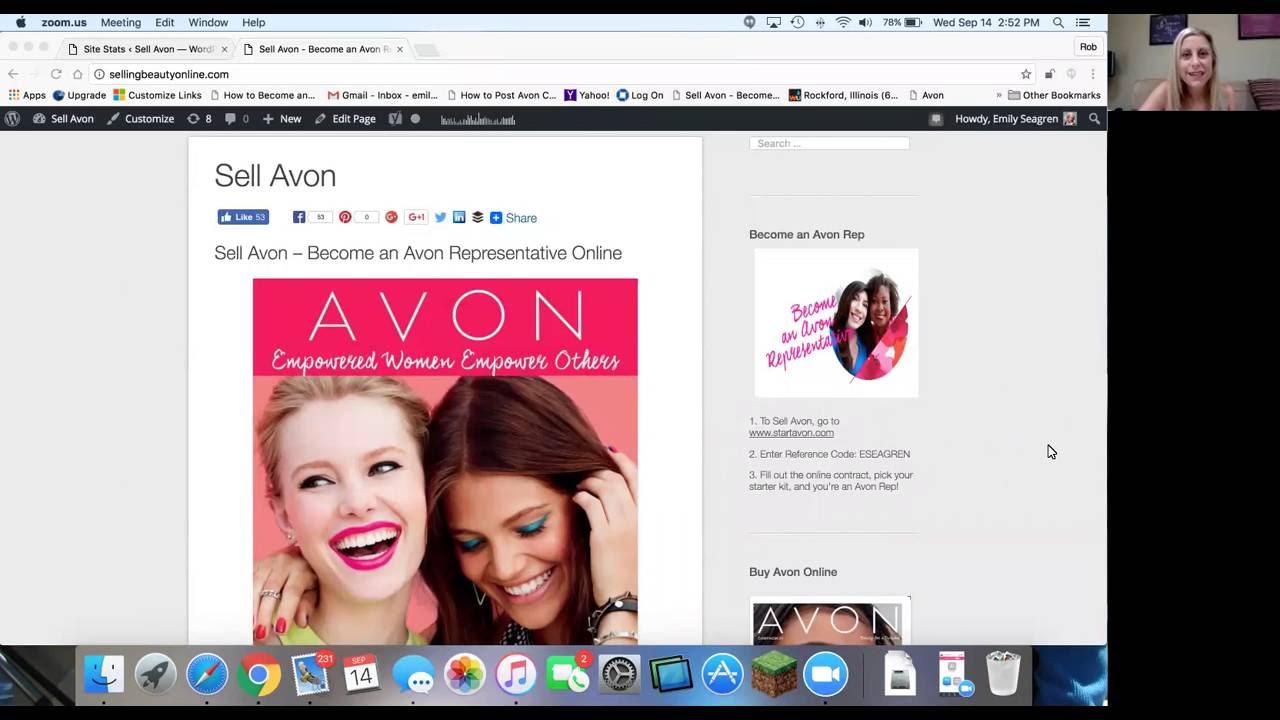Share via the red Google+ circle icon

pyautogui.click(x=391, y=217)
